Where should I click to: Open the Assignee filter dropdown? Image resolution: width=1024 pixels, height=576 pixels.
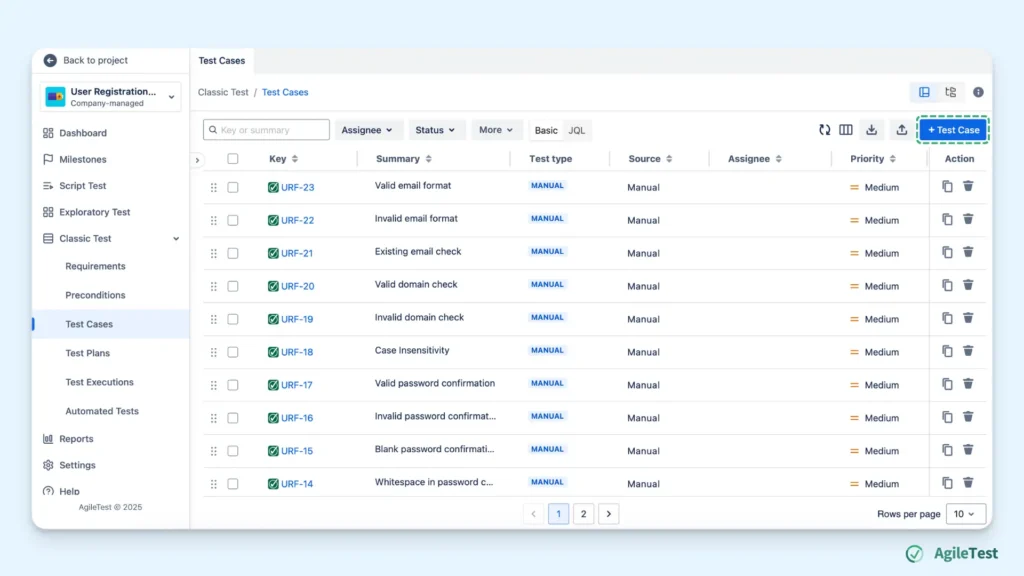pyautogui.click(x=367, y=130)
